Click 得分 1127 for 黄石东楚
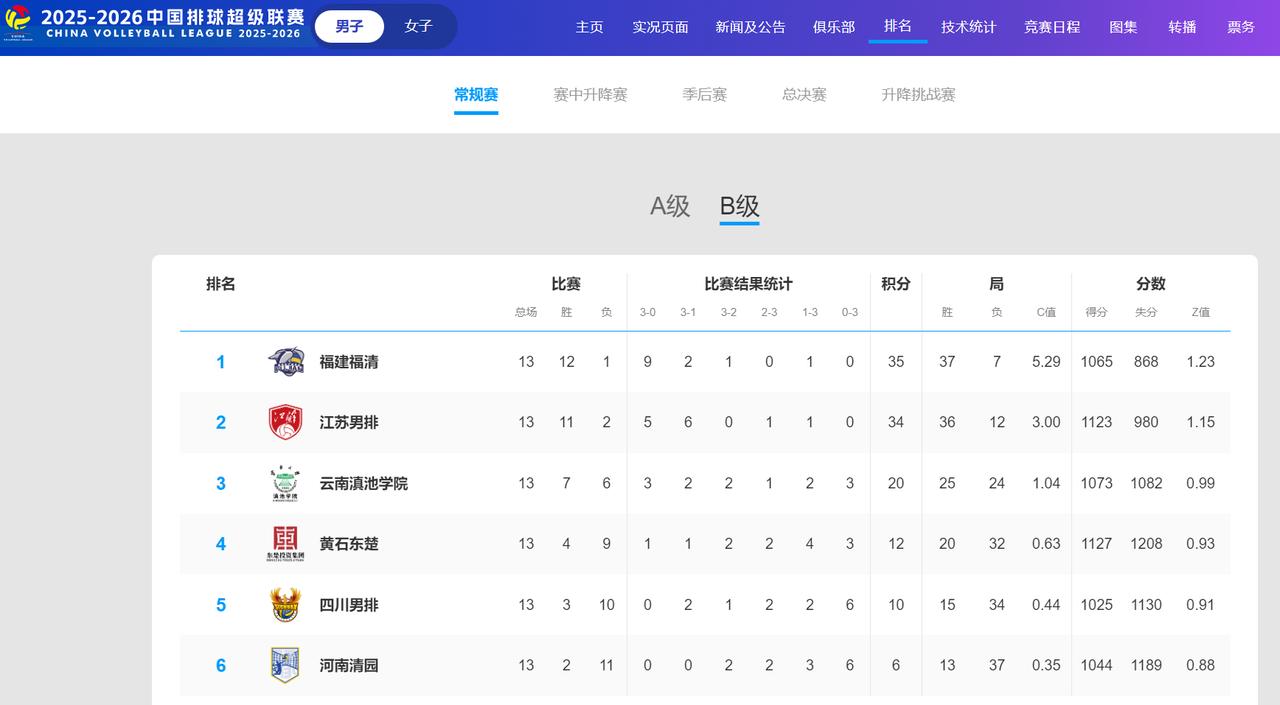The image size is (1280, 705). [x=1097, y=544]
